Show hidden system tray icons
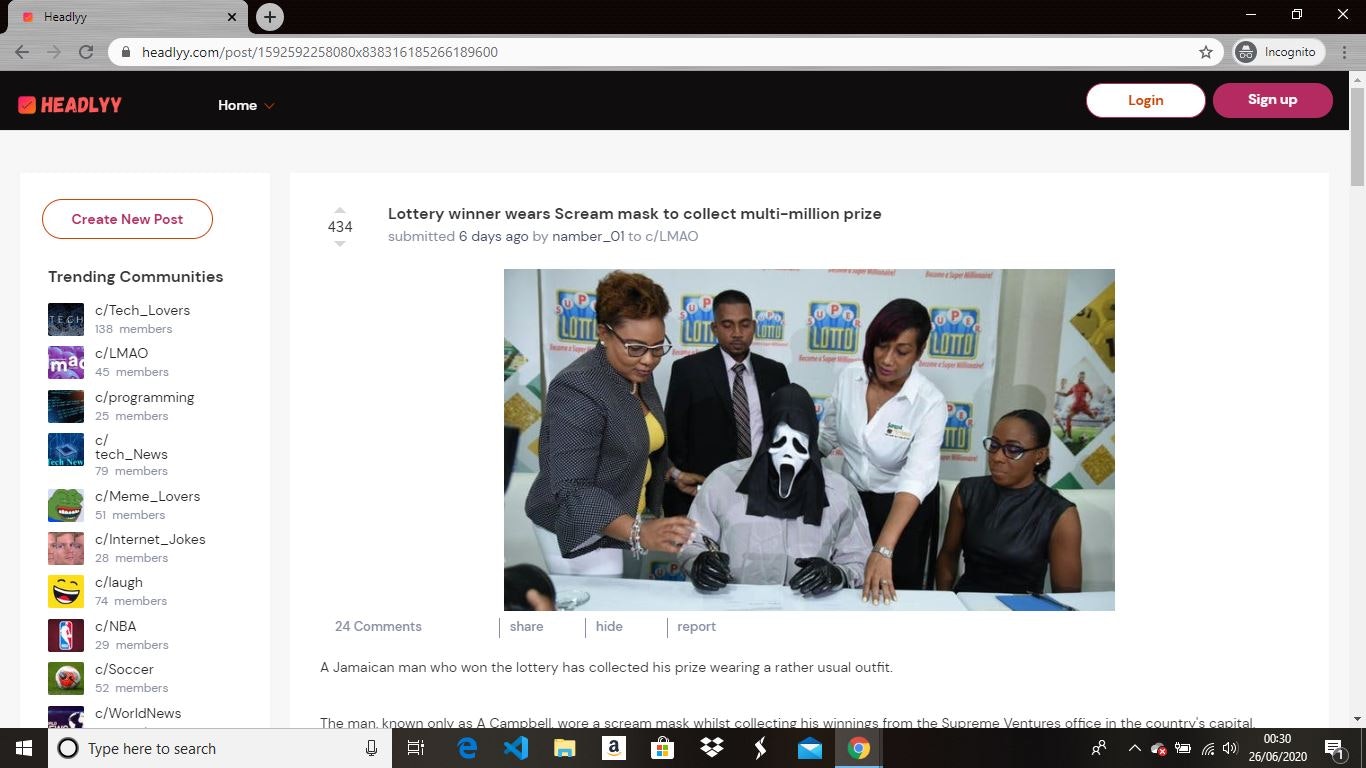This screenshot has width=1366, height=768. point(1134,748)
